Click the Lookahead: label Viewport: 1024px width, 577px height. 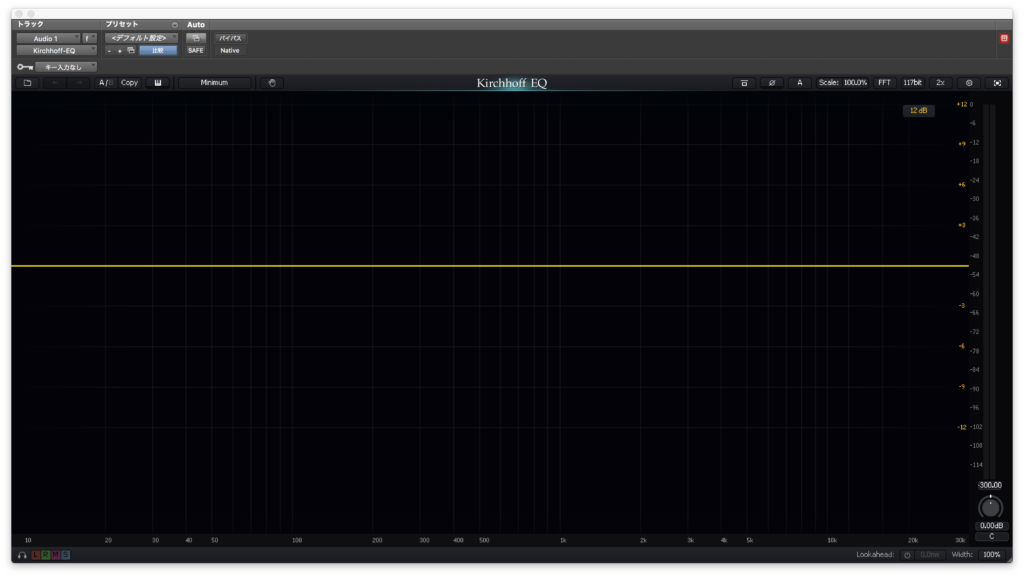(x=875, y=555)
